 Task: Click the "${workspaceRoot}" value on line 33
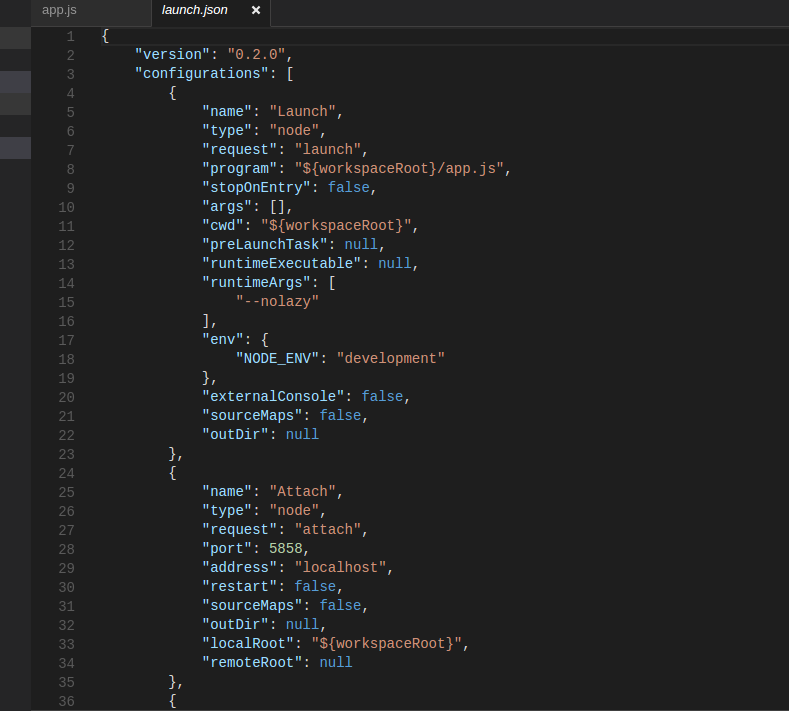point(386,644)
